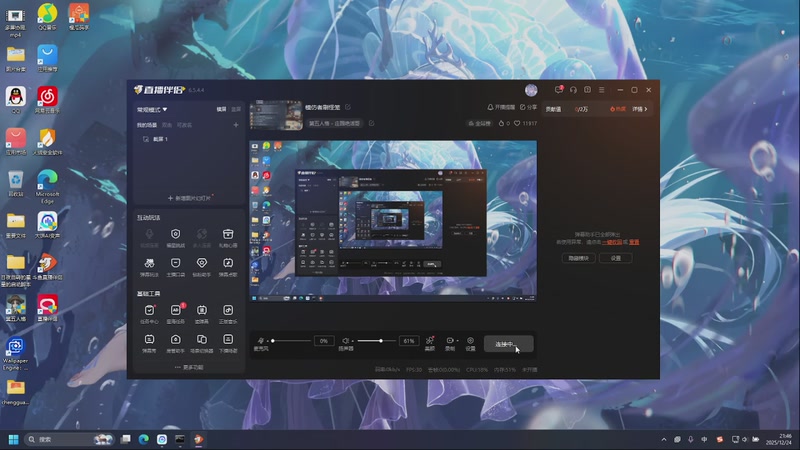The height and width of the screenshot is (450, 800).
Task: Click 新增图片幻灯片 add source button
Action: [x=189, y=198]
